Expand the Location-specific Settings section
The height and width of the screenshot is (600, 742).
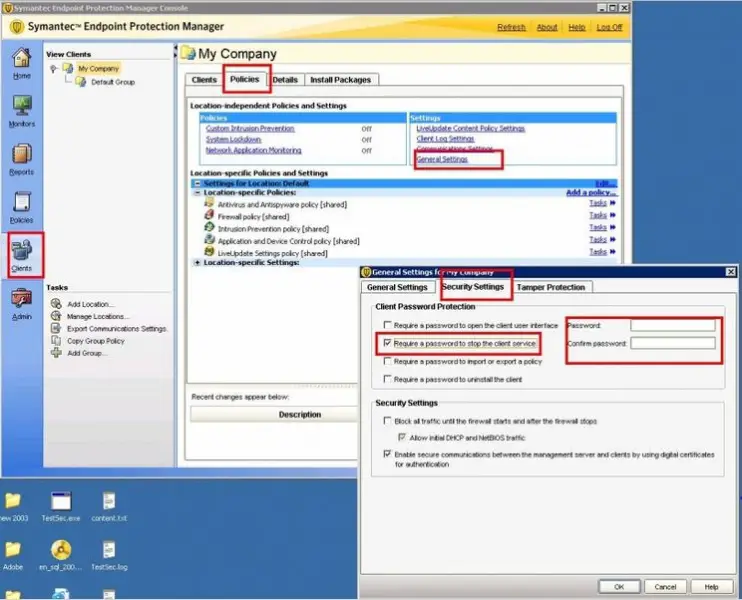coord(197,263)
